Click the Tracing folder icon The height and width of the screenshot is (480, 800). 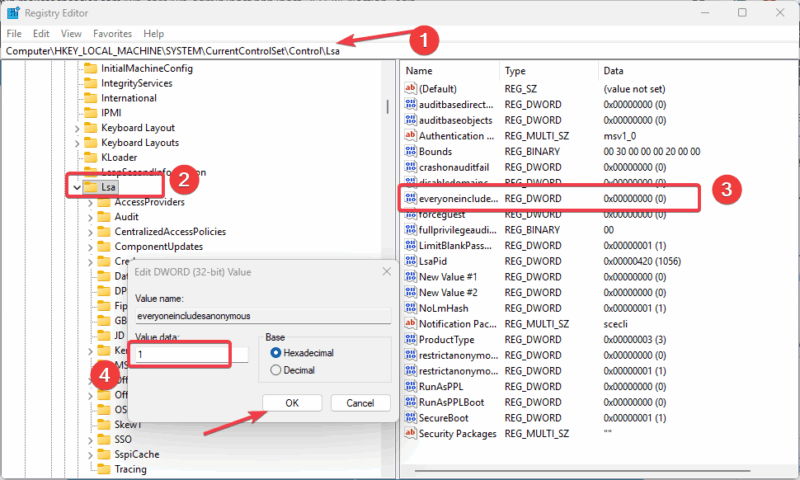coord(104,469)
